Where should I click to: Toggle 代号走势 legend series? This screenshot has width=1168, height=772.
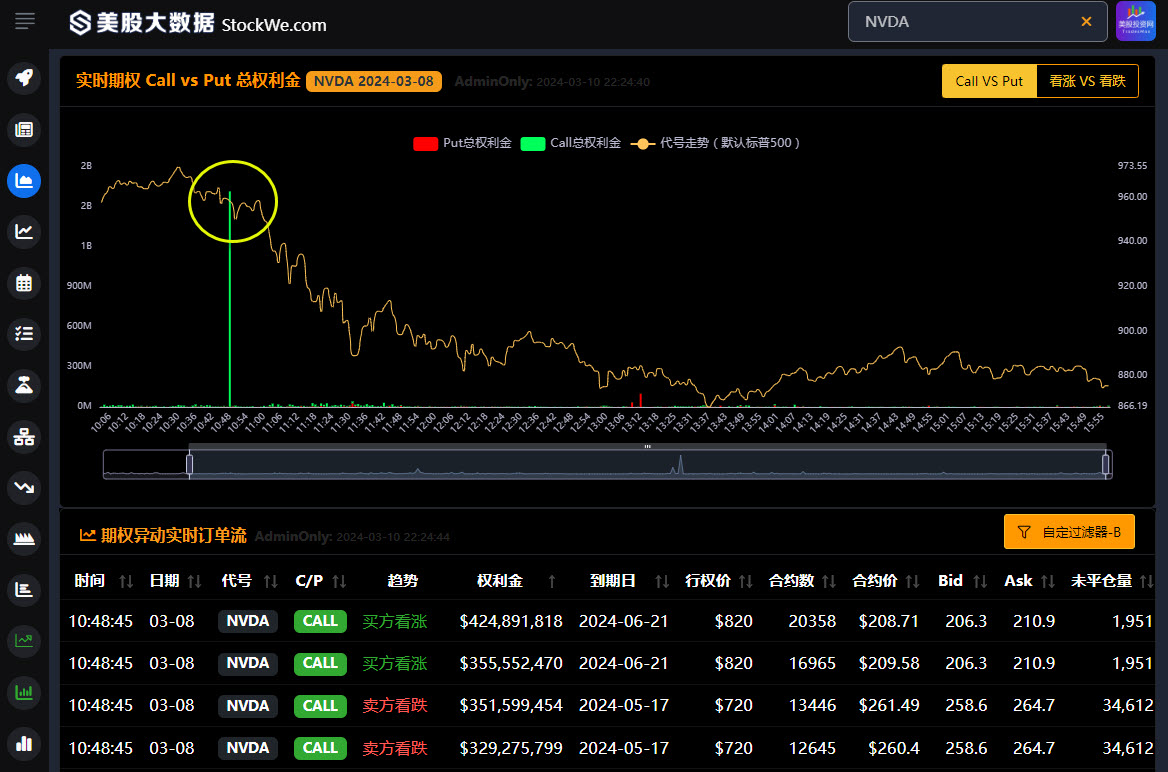pyautogui.click(x=716, y=143)
